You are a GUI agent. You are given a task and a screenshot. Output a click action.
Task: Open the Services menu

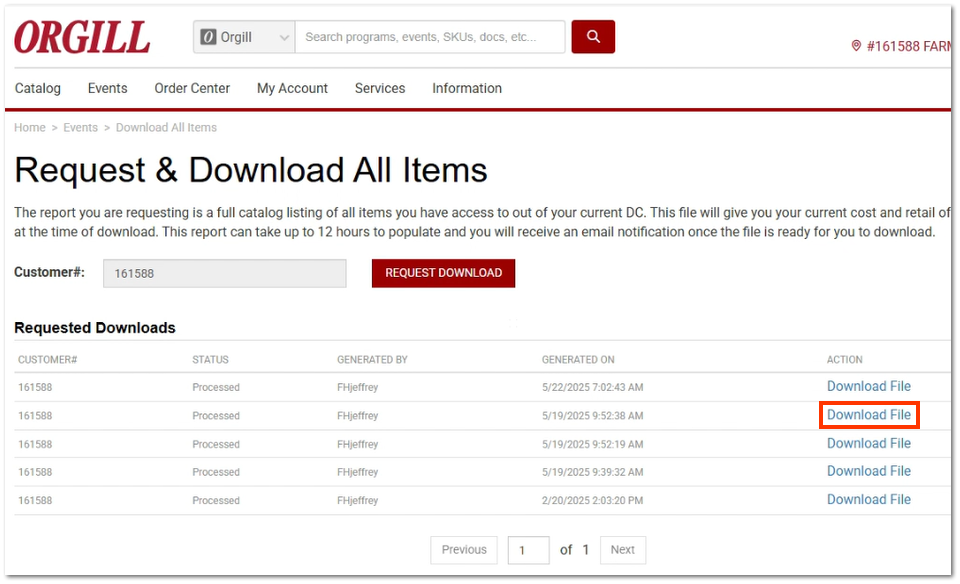pos(380,88)
